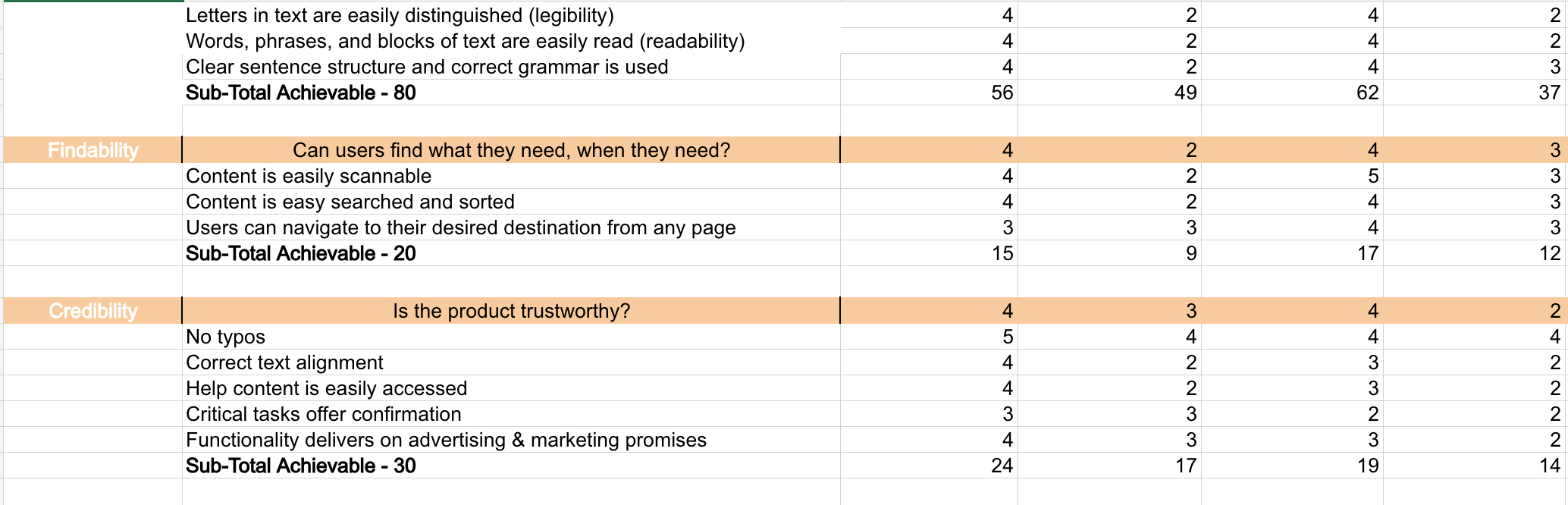Click the 'Letters in text are easily distinguished' cell
The height and width of the screenshot is (505, 1568).
point(511,15)
